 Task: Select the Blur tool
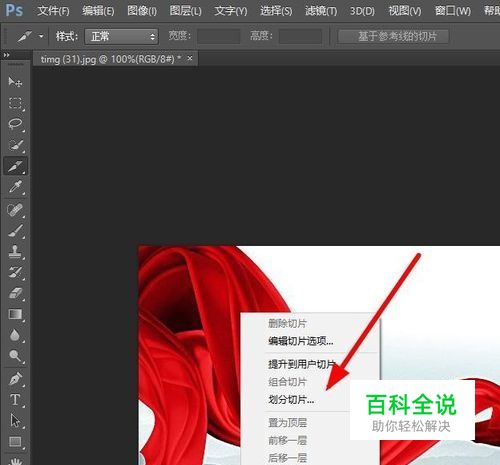coord(15,335)
